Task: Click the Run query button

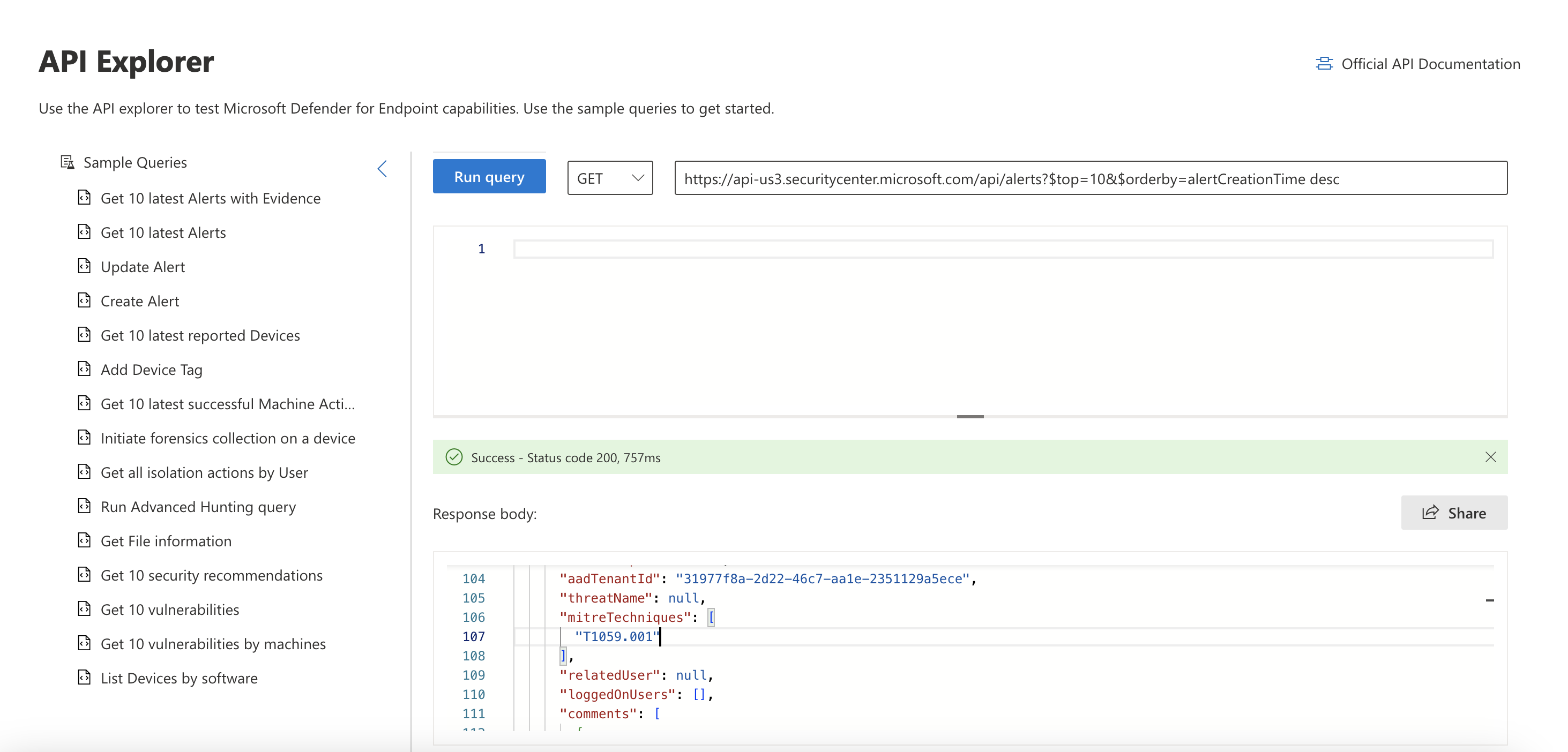Action: [490, 177]
